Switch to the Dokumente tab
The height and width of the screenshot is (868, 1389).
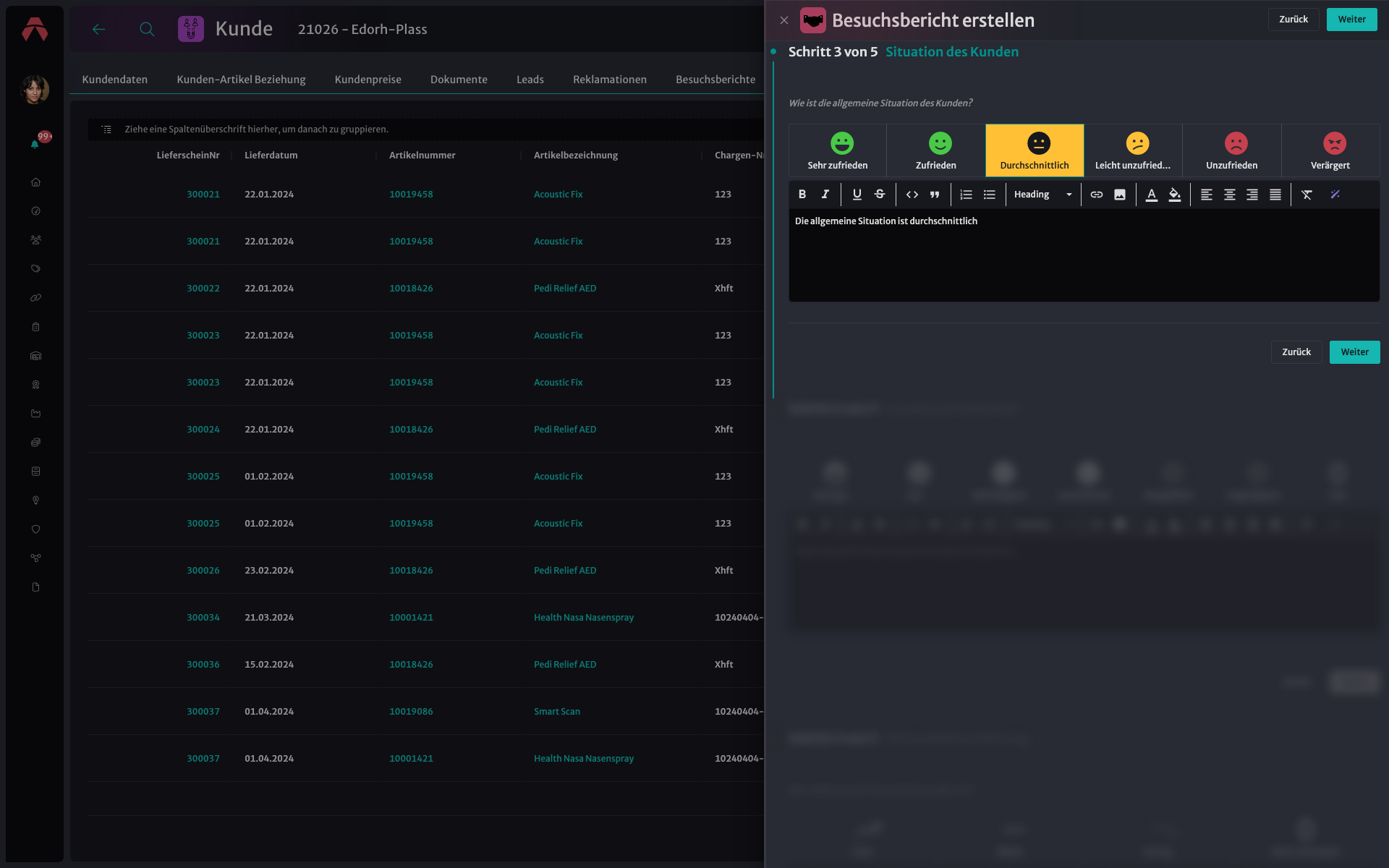pyautogui.click(x=459, y=80)
